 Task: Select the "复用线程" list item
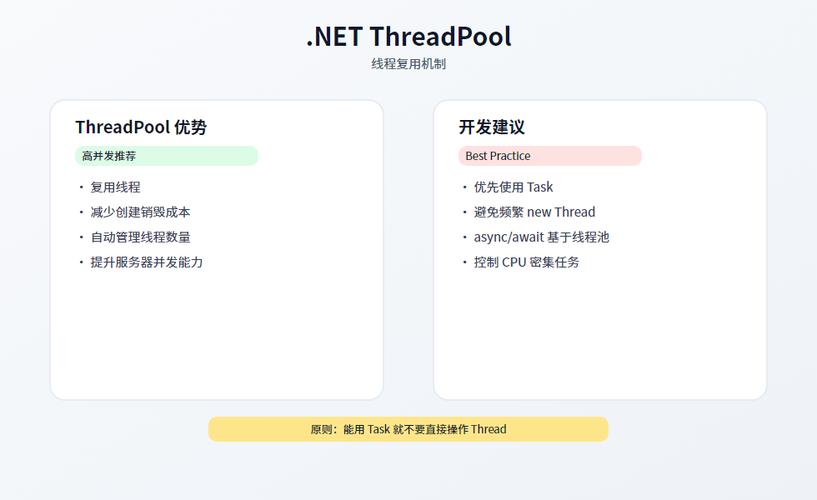click(x=115, y=187)
